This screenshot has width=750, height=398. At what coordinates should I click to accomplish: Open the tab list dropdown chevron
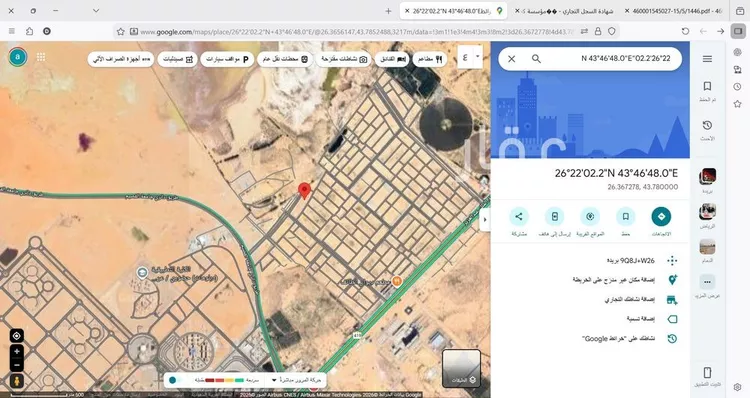tap(96, 11)
